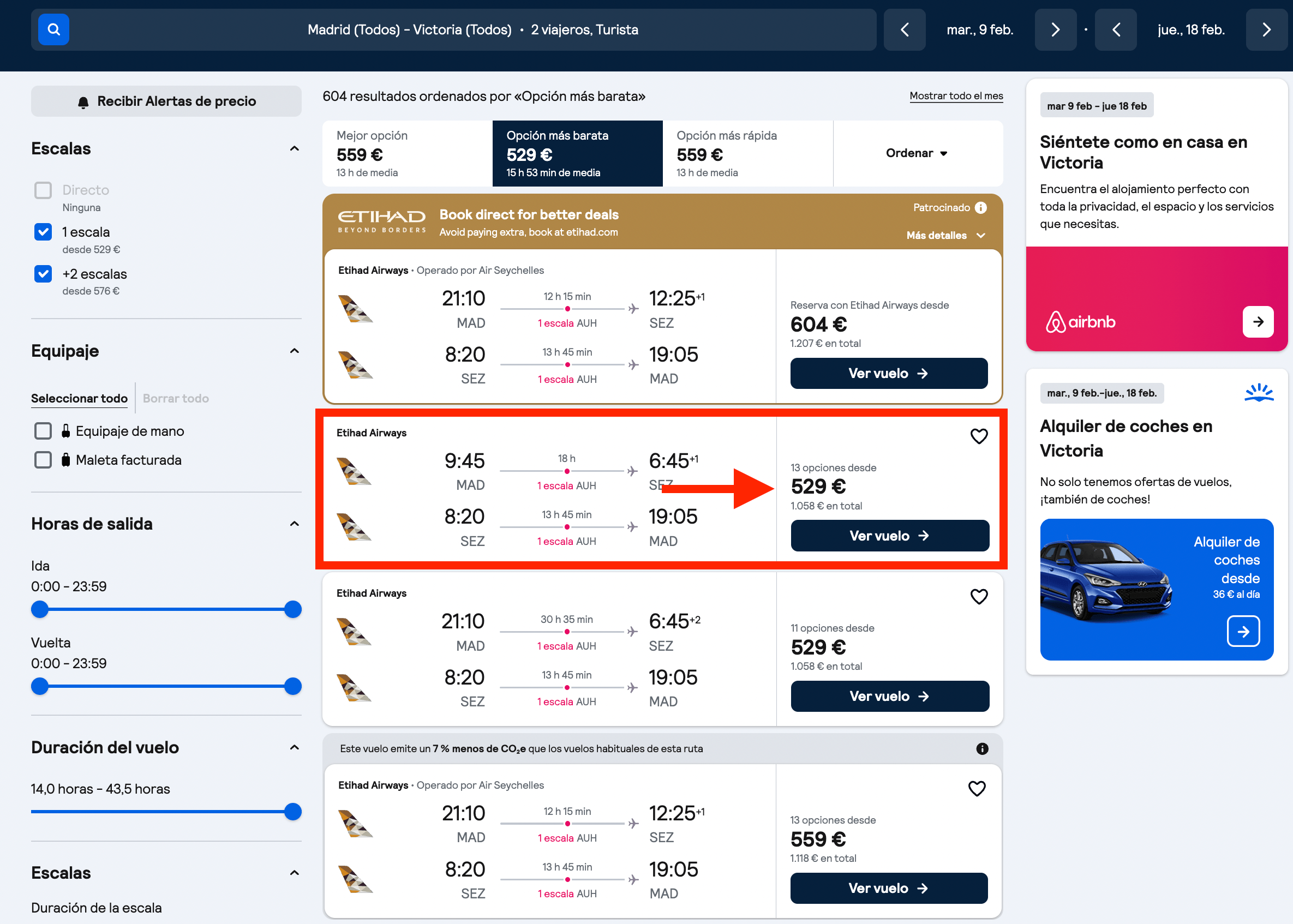The width and height of the screenshot is (1293, 924).
Task: Go to next return date after jue., 18 feb.
Action: (1266, 29)
